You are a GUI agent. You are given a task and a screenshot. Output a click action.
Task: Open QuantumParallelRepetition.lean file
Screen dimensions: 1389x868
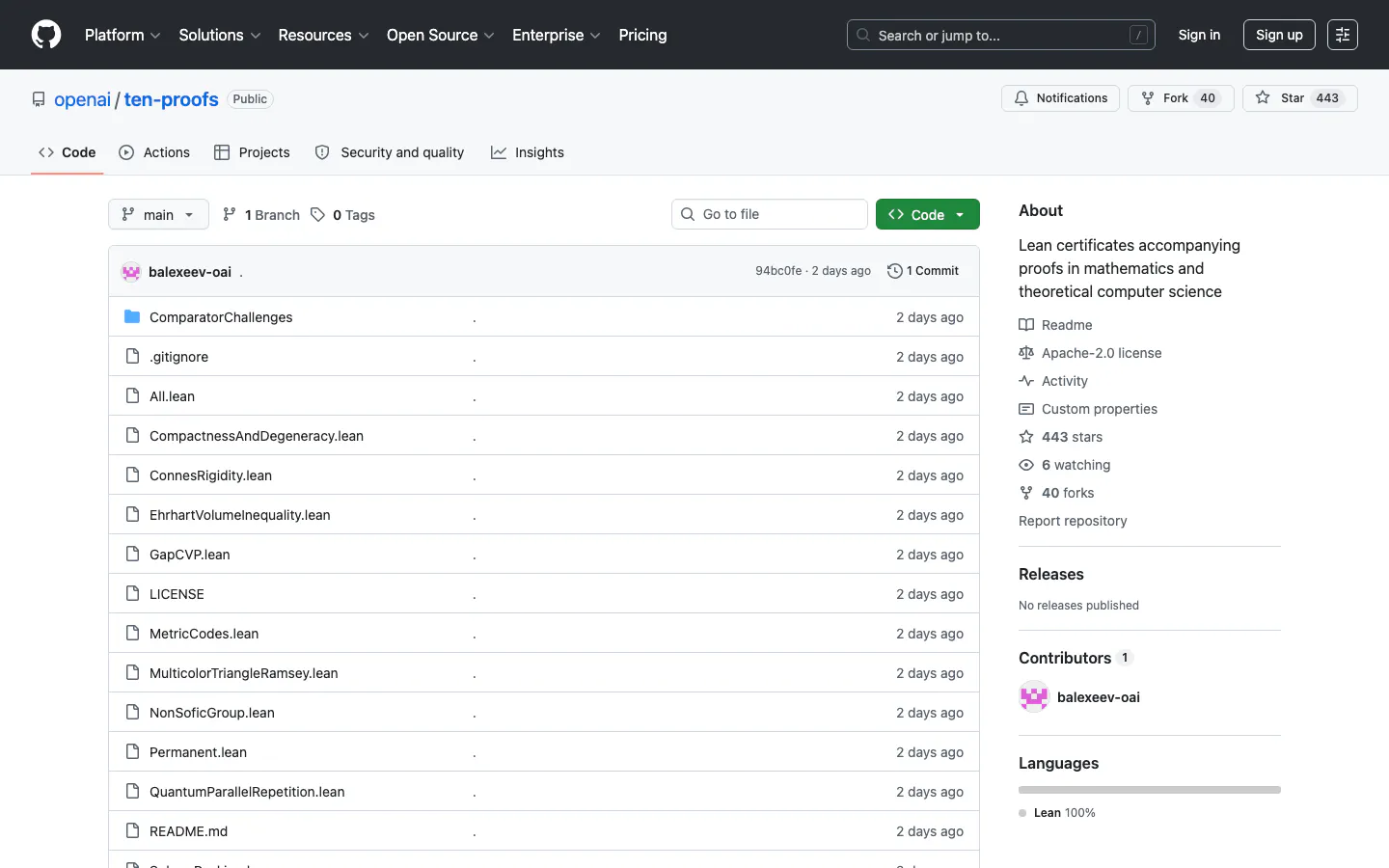coord(247,792)
